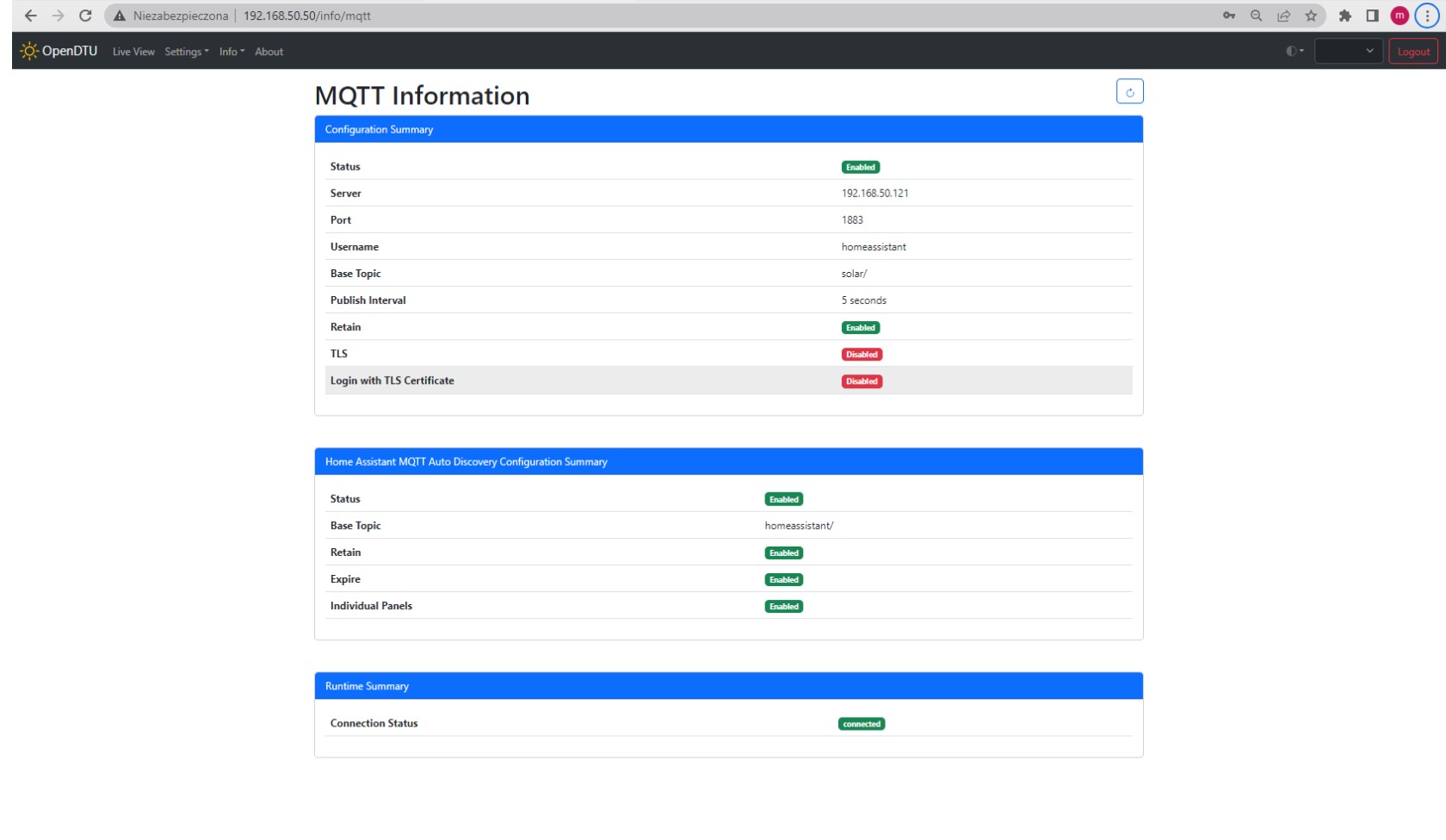Click the connected badge under Runtime Summary
The width and height of the screenshot is (1446, 840).
[862, 724]
